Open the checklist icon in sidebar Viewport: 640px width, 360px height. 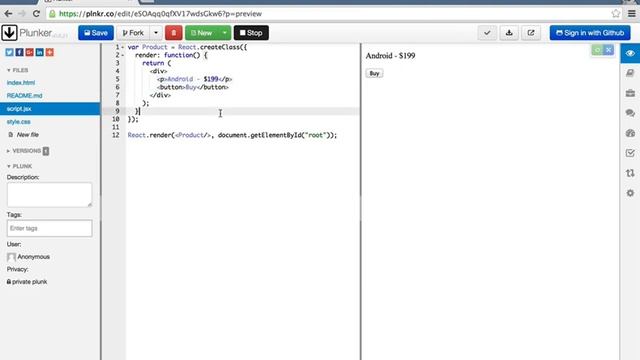[x=630, y=153]
